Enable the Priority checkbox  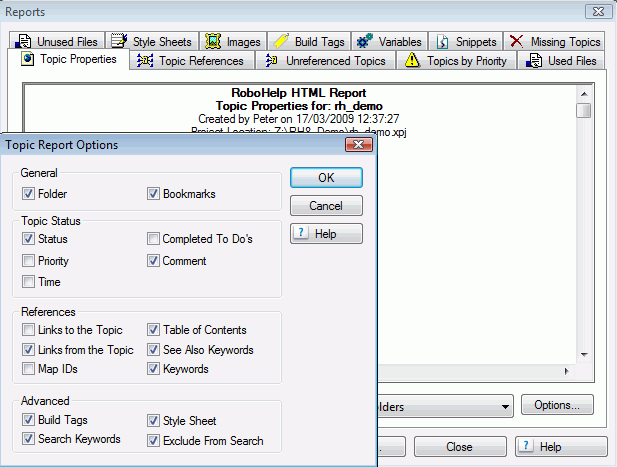28,261
